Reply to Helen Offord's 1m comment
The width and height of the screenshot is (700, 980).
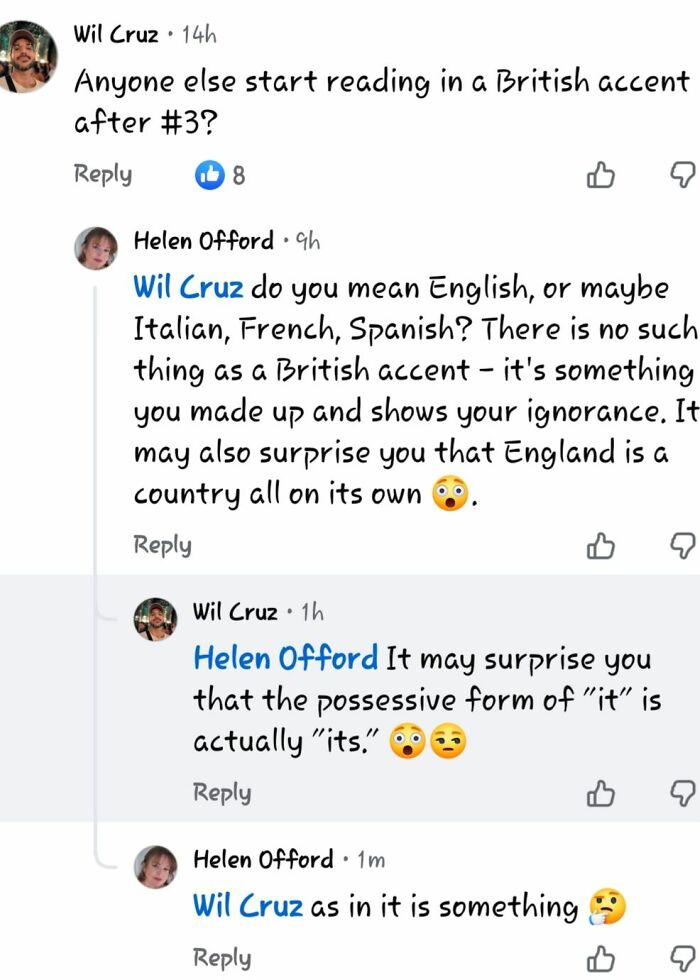coord(222,957)
